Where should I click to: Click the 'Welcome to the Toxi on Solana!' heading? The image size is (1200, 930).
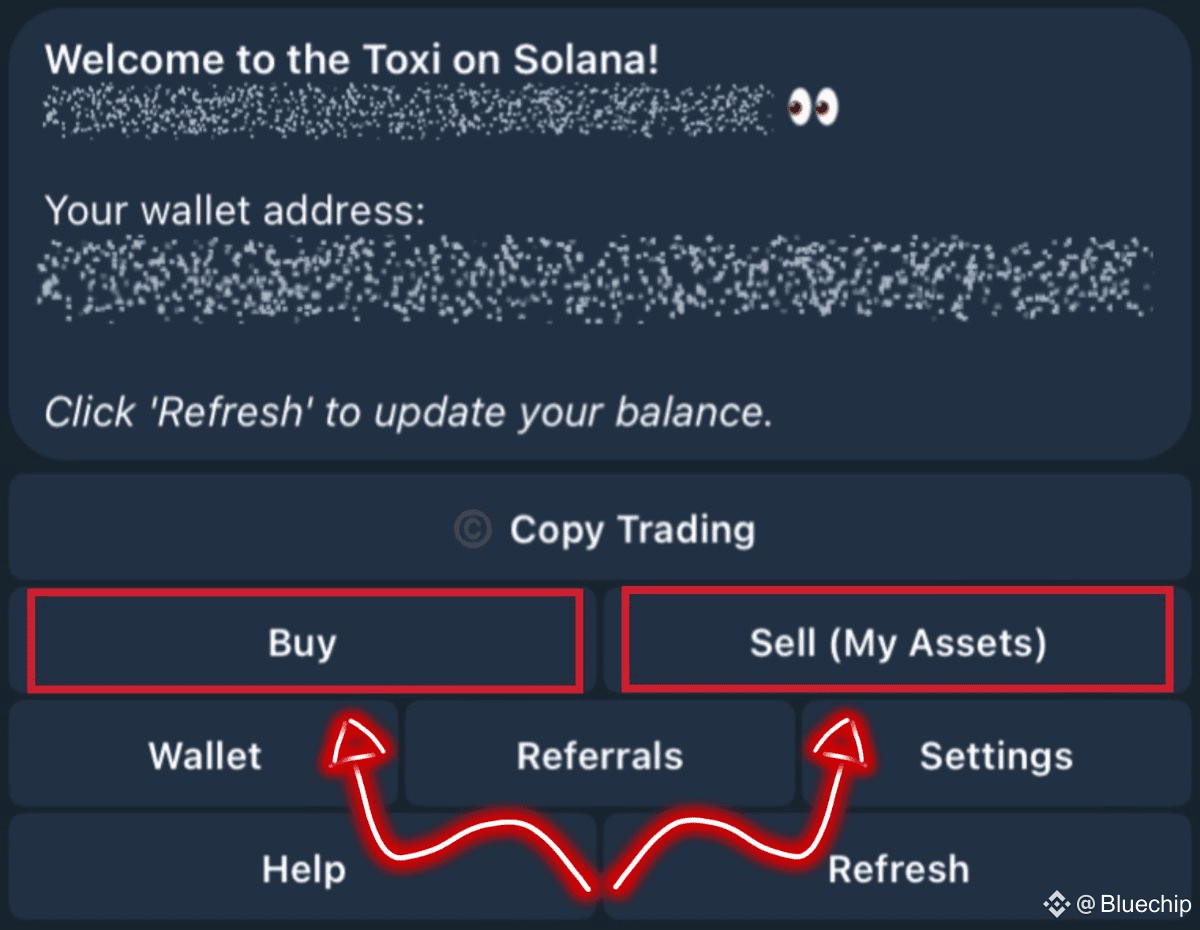pyautogui.click(x=352, y=59)
